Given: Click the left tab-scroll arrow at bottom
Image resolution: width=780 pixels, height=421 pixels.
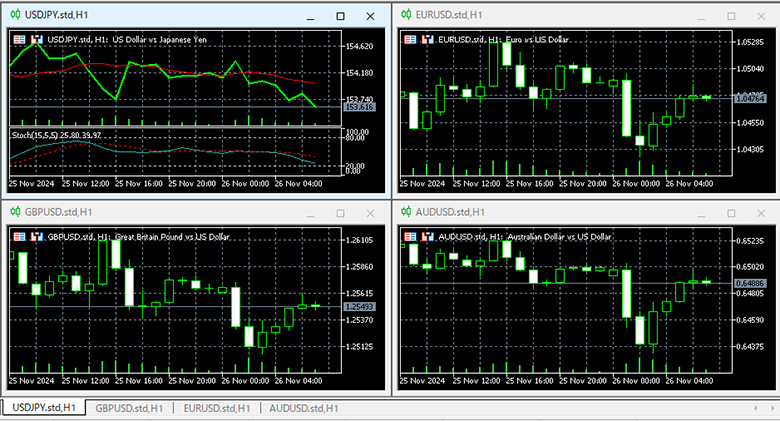Looking at the screenshot, I should pos(756,408).
